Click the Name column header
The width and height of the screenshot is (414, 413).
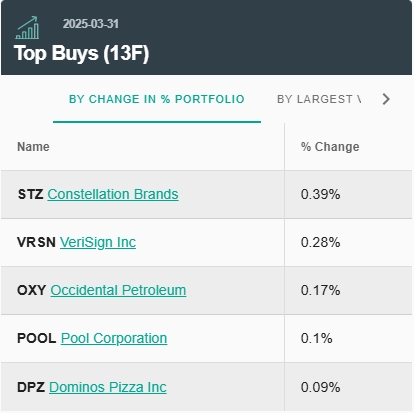(33, 147)
